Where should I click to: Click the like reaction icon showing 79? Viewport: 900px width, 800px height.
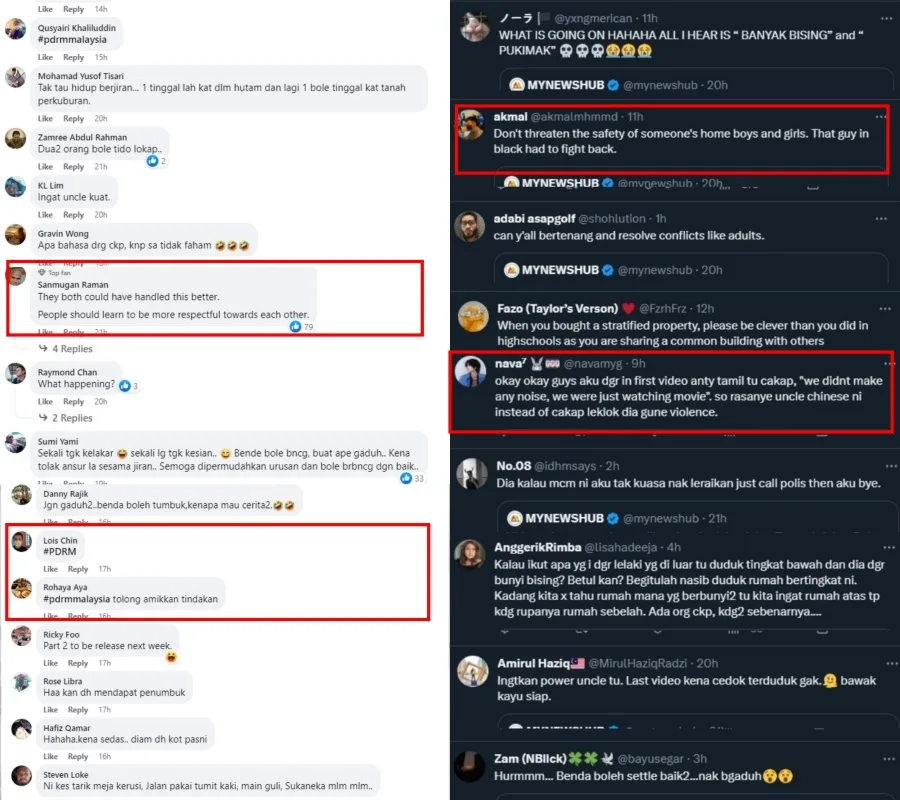pyautogui.click(x=295, y=326)
